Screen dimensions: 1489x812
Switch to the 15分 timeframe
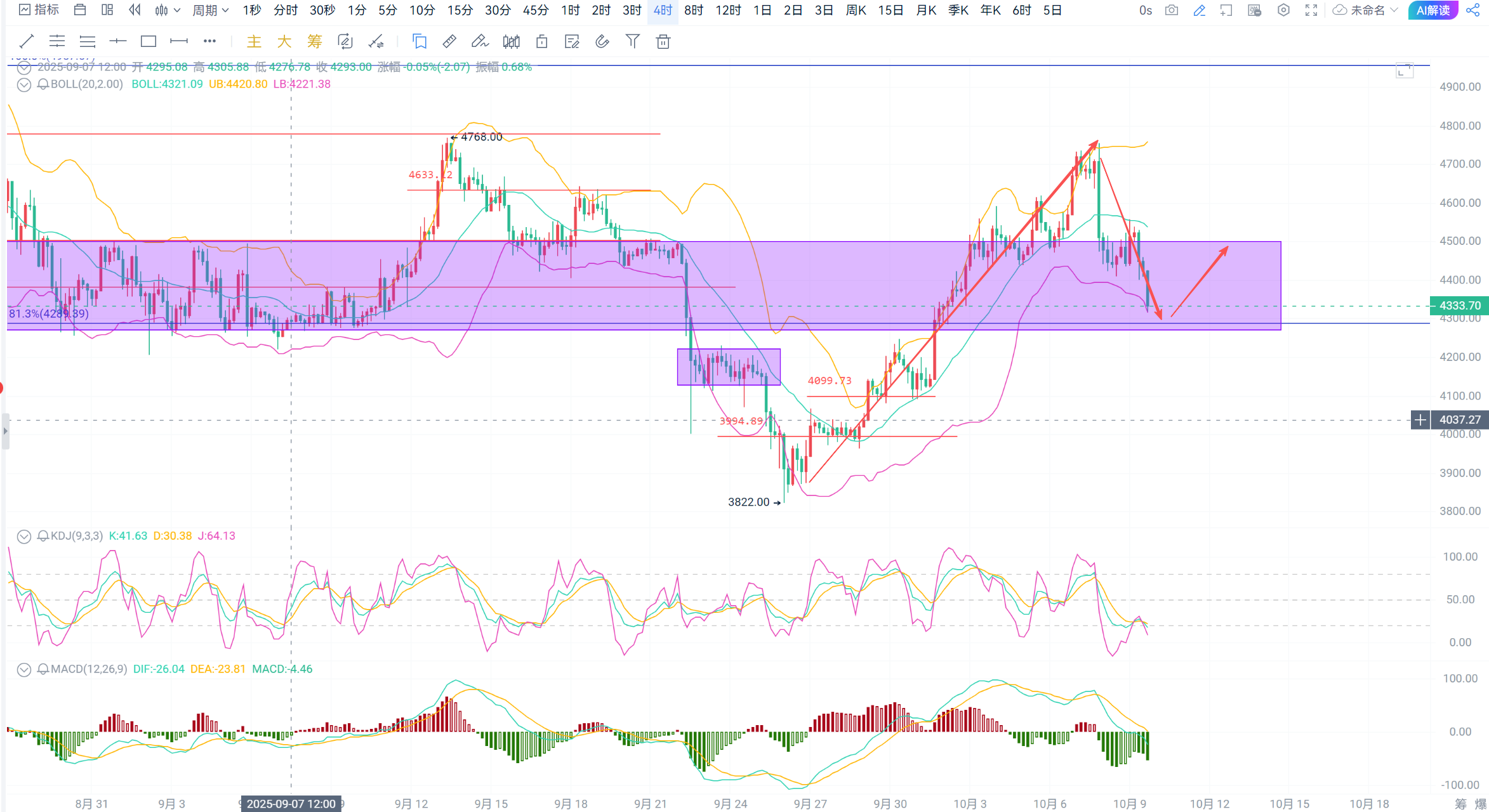pyautogui.click(x=460, y=10)
